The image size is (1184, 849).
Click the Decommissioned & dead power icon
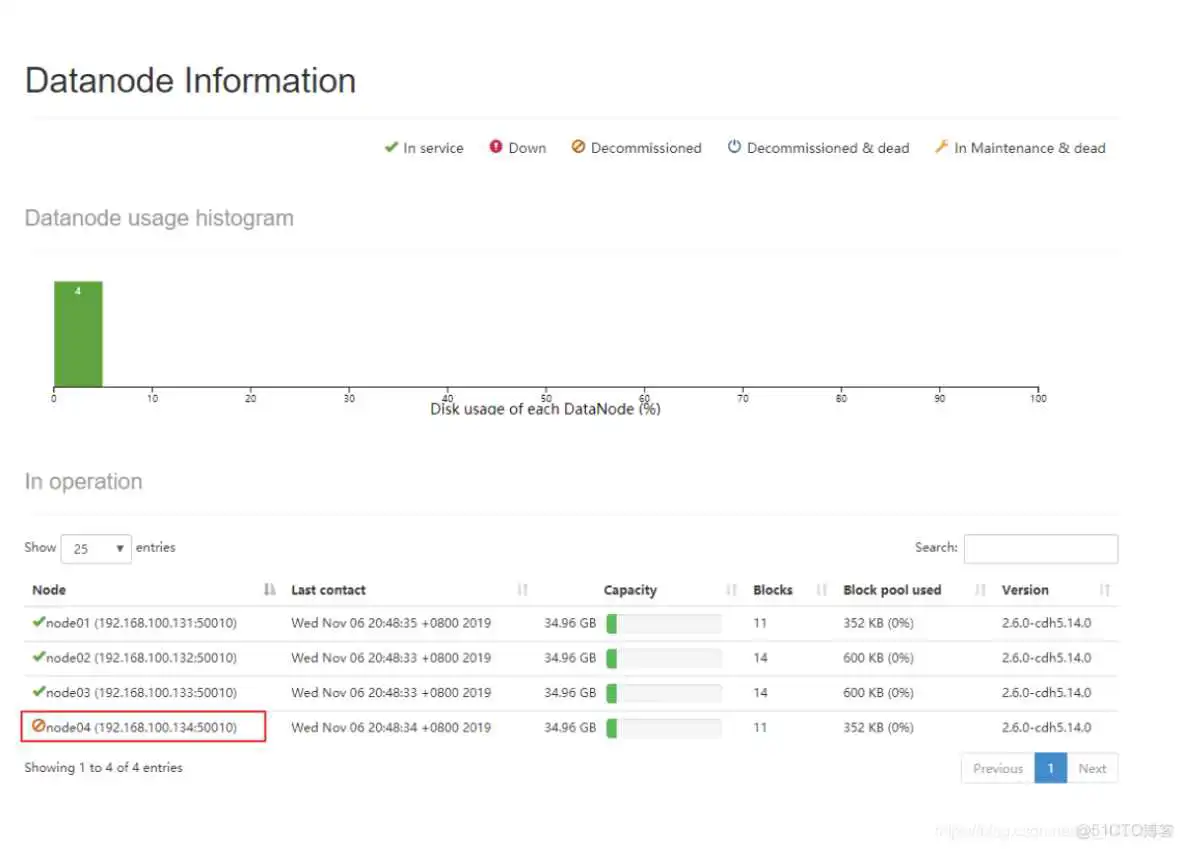pos(734,147)
